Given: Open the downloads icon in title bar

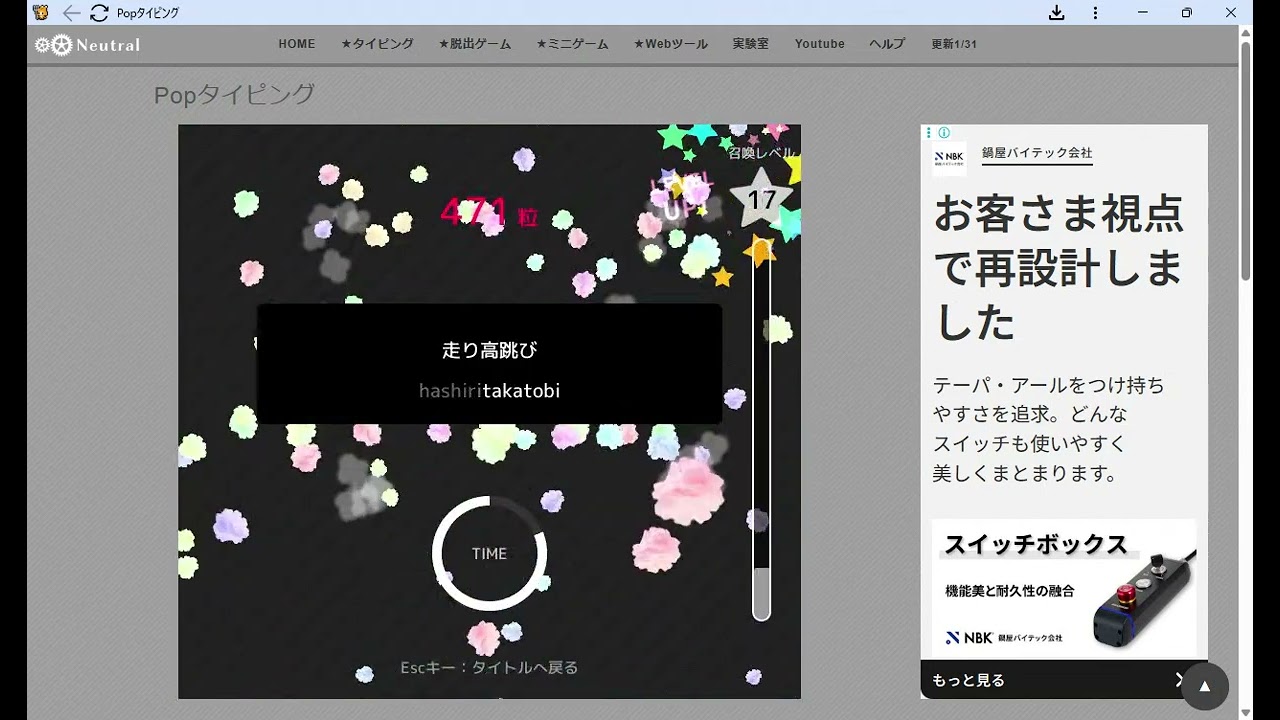Looking at the screenshot, I should click(1056, 13).
